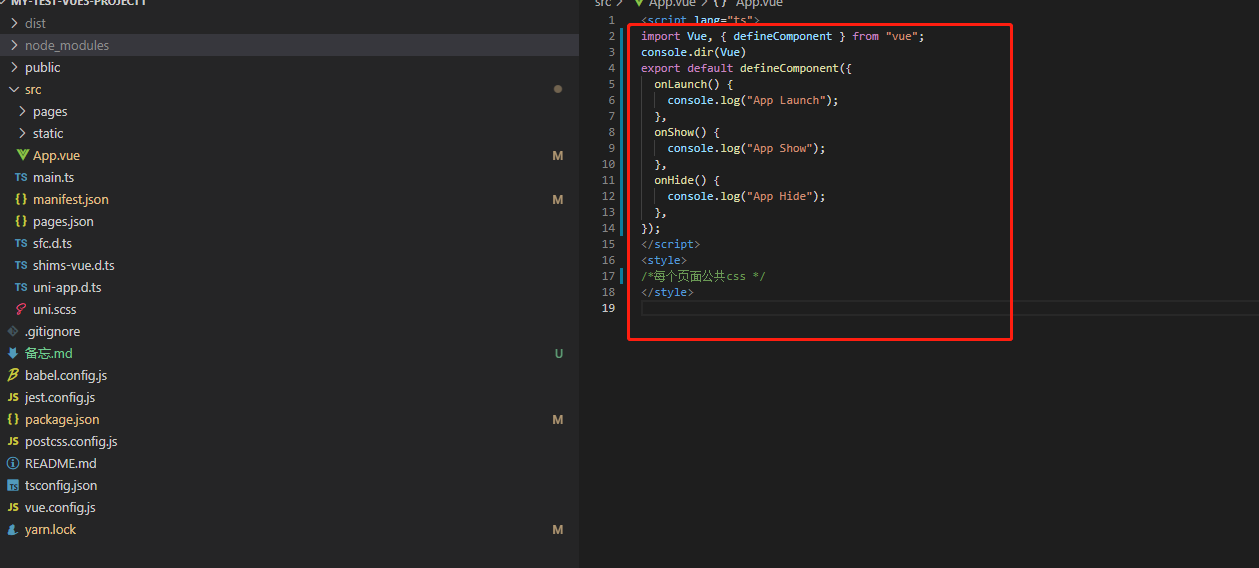Click line number 14 in gutter

608,228
